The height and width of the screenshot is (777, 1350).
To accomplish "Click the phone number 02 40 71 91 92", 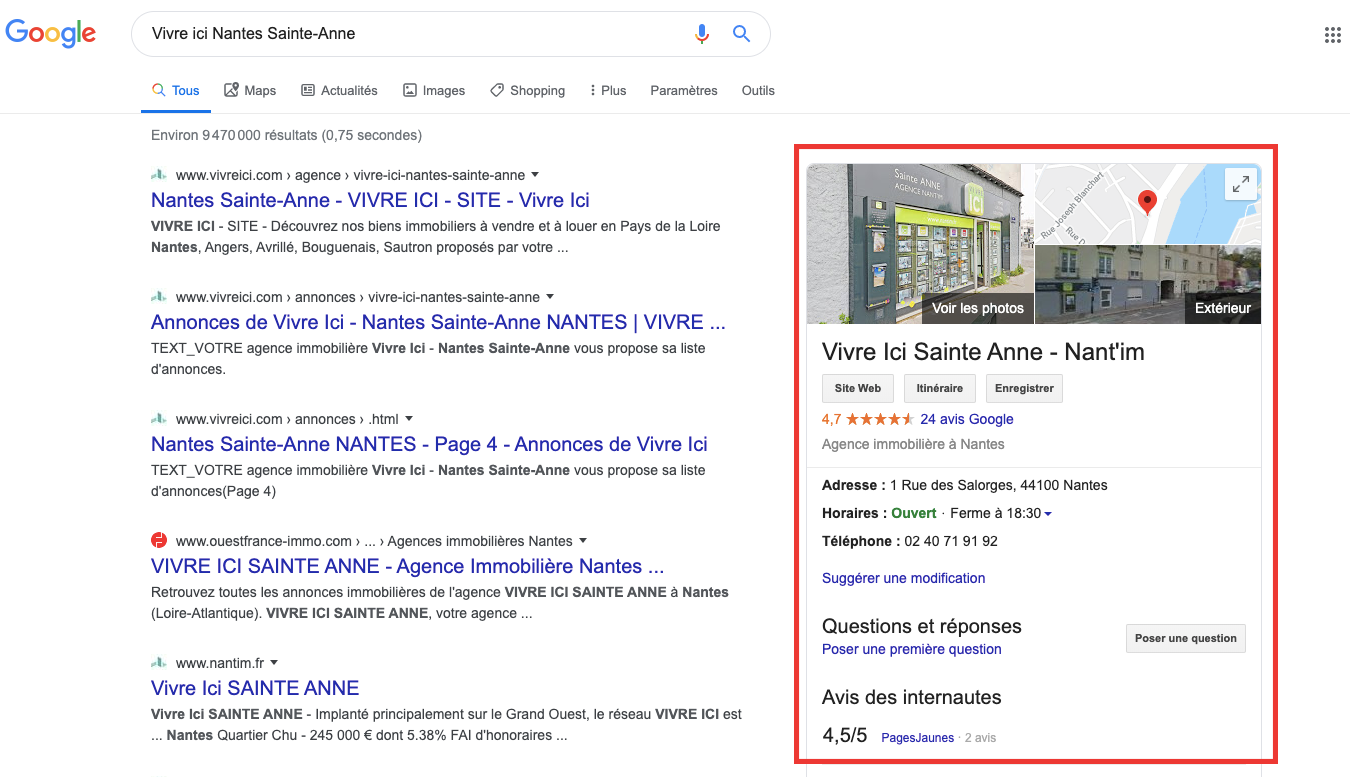I will 951,541.
